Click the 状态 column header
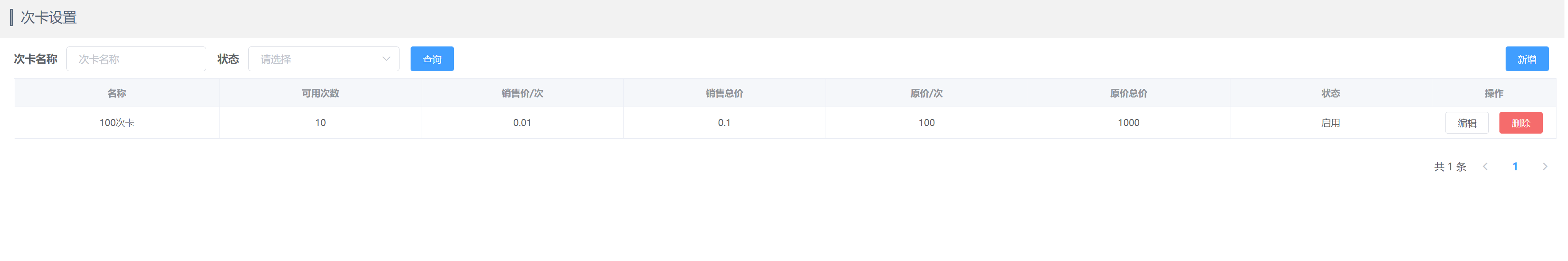1568x261 pixels. click(x=1330, y=93)
